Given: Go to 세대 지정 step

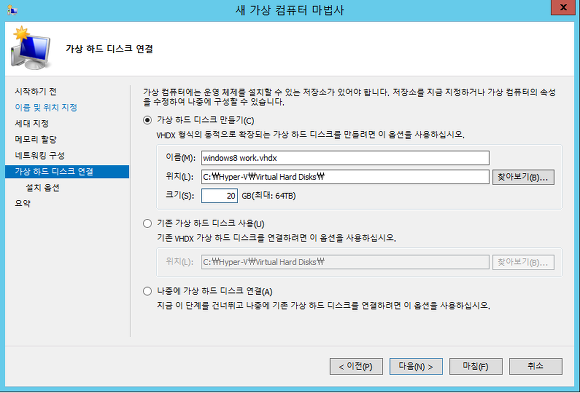Looking at the screenshot, I should tap(31, 123).
